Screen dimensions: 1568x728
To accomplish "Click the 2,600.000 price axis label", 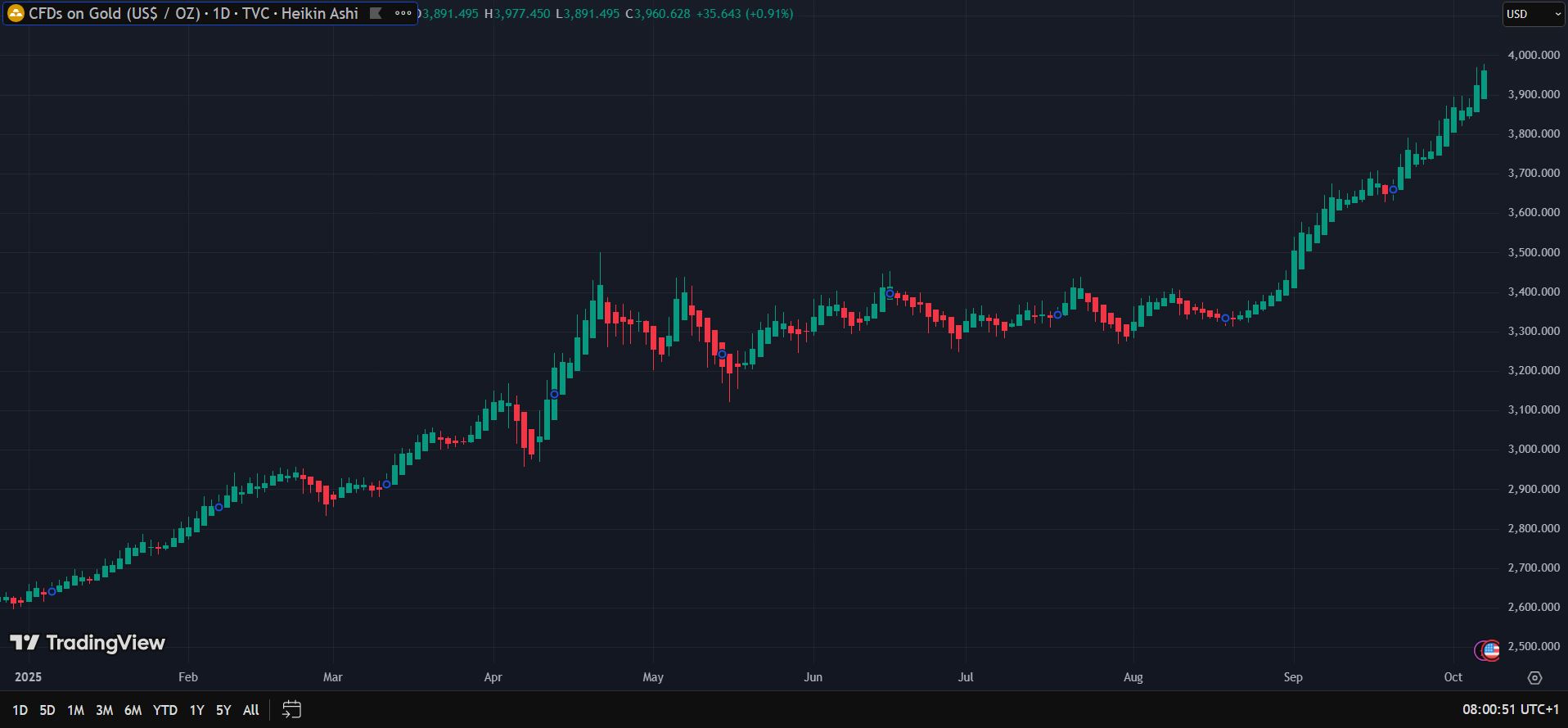I will coord(1534,607).
